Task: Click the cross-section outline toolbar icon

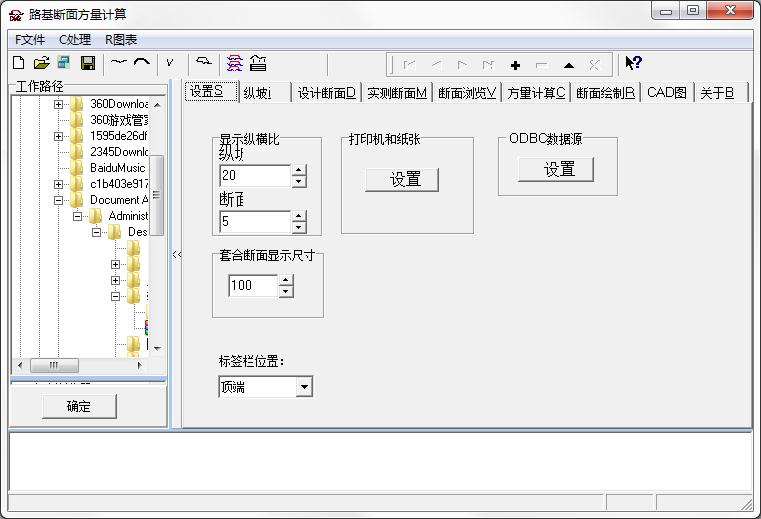Action: pyautogui.click(x=204, y=61)
